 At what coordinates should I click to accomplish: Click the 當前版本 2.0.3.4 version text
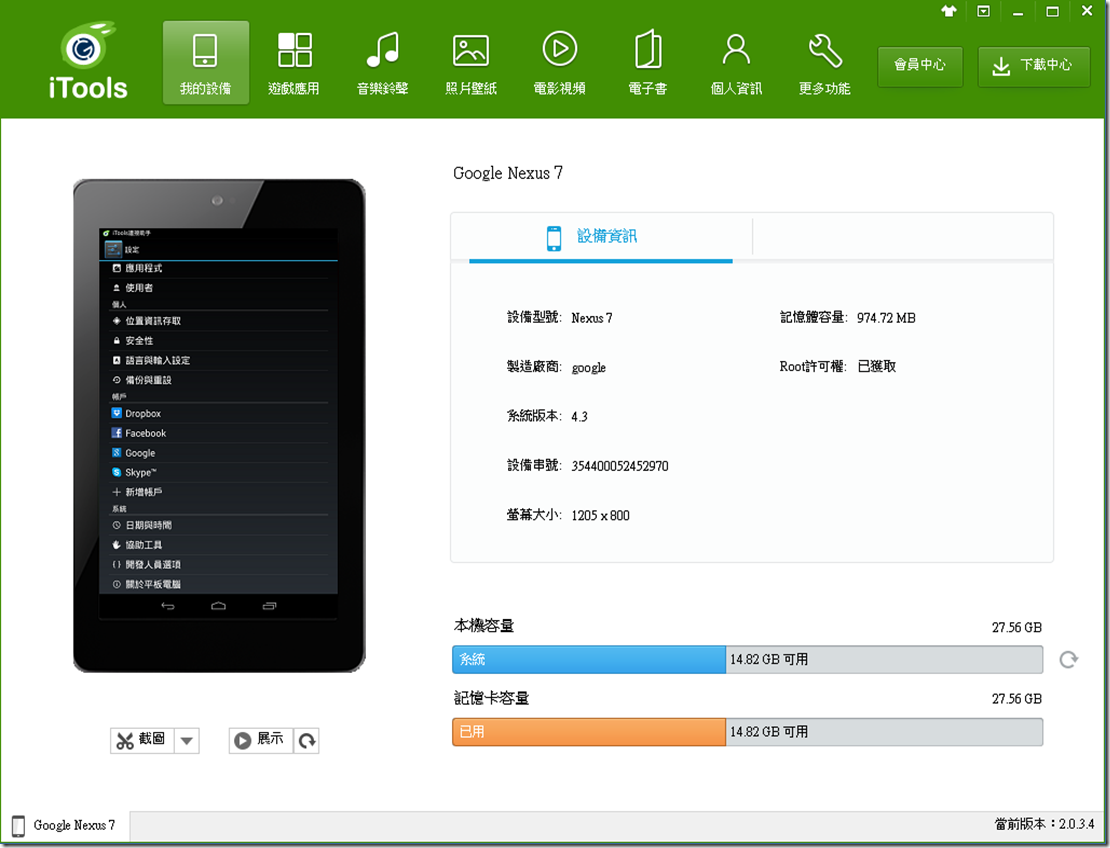click(x=1044, y=824)
